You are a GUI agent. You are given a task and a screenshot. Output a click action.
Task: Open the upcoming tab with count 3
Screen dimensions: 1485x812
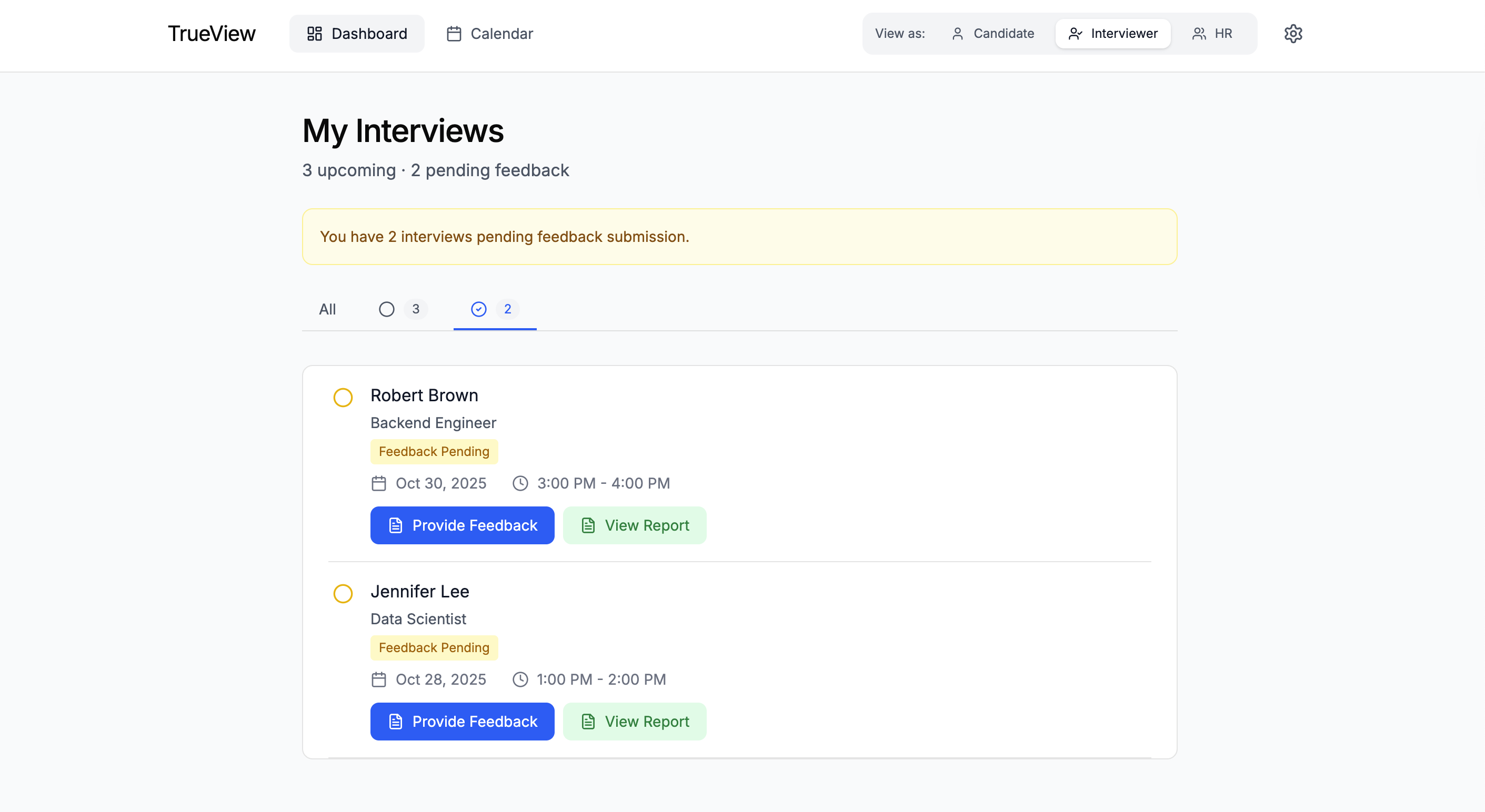(403, 309)
